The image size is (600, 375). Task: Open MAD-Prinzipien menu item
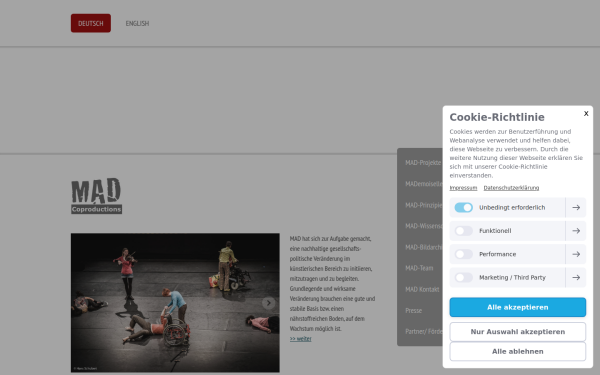tap(424, 205)
